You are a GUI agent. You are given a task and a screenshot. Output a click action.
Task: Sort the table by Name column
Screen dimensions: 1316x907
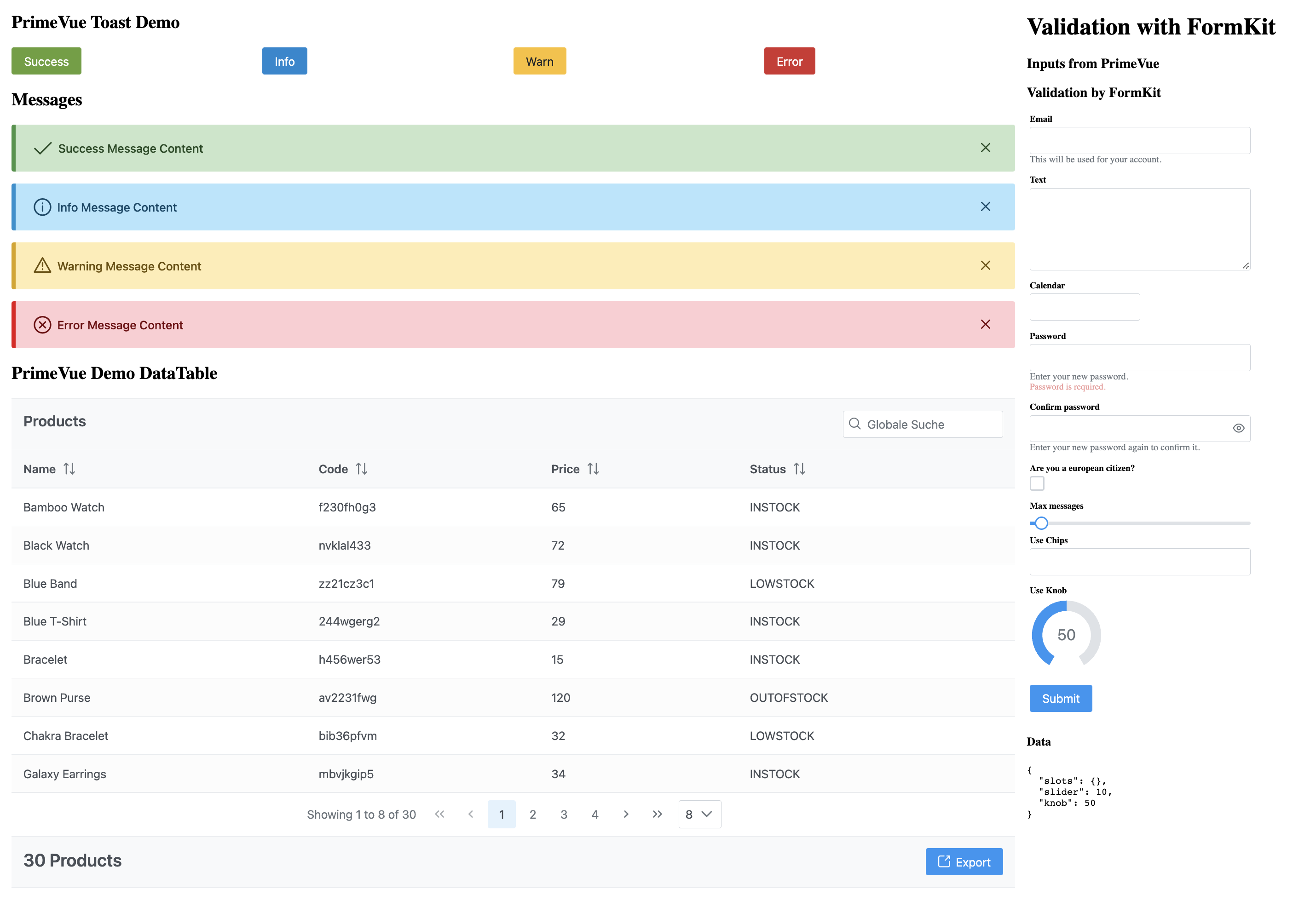pyautogui.click(x=69, y=469)
